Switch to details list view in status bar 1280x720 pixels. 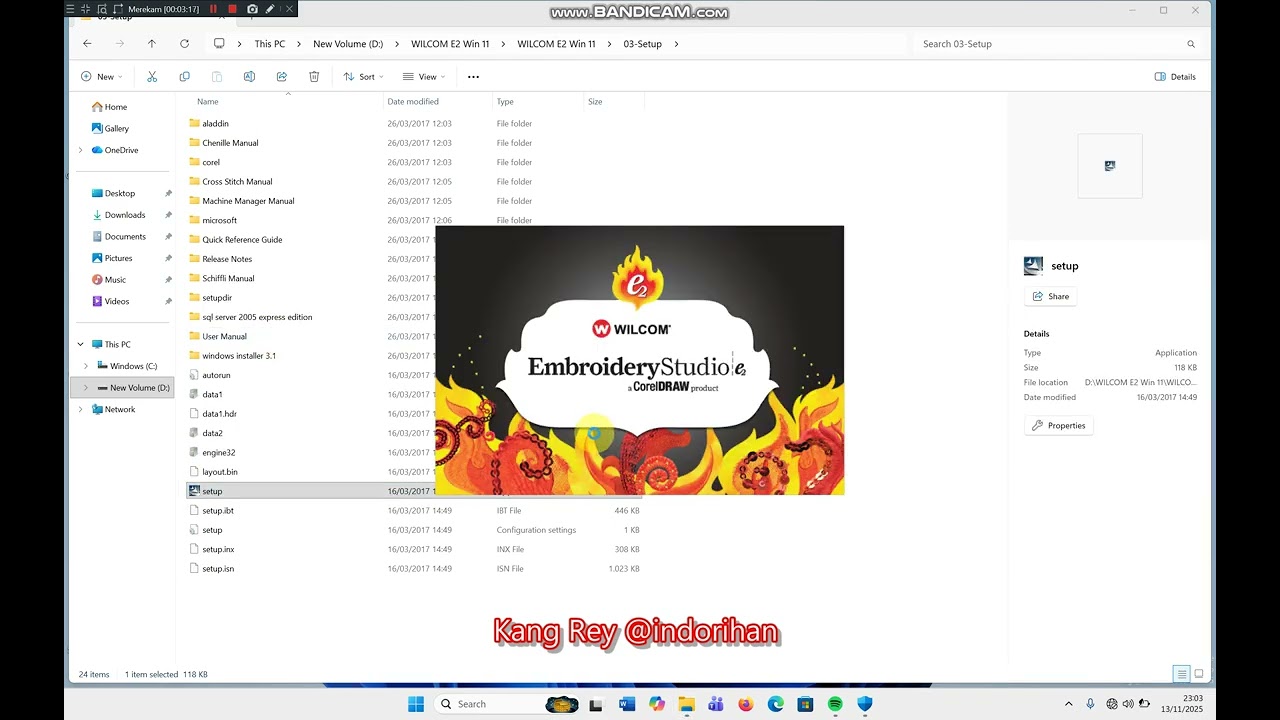tap(1181, 674)
